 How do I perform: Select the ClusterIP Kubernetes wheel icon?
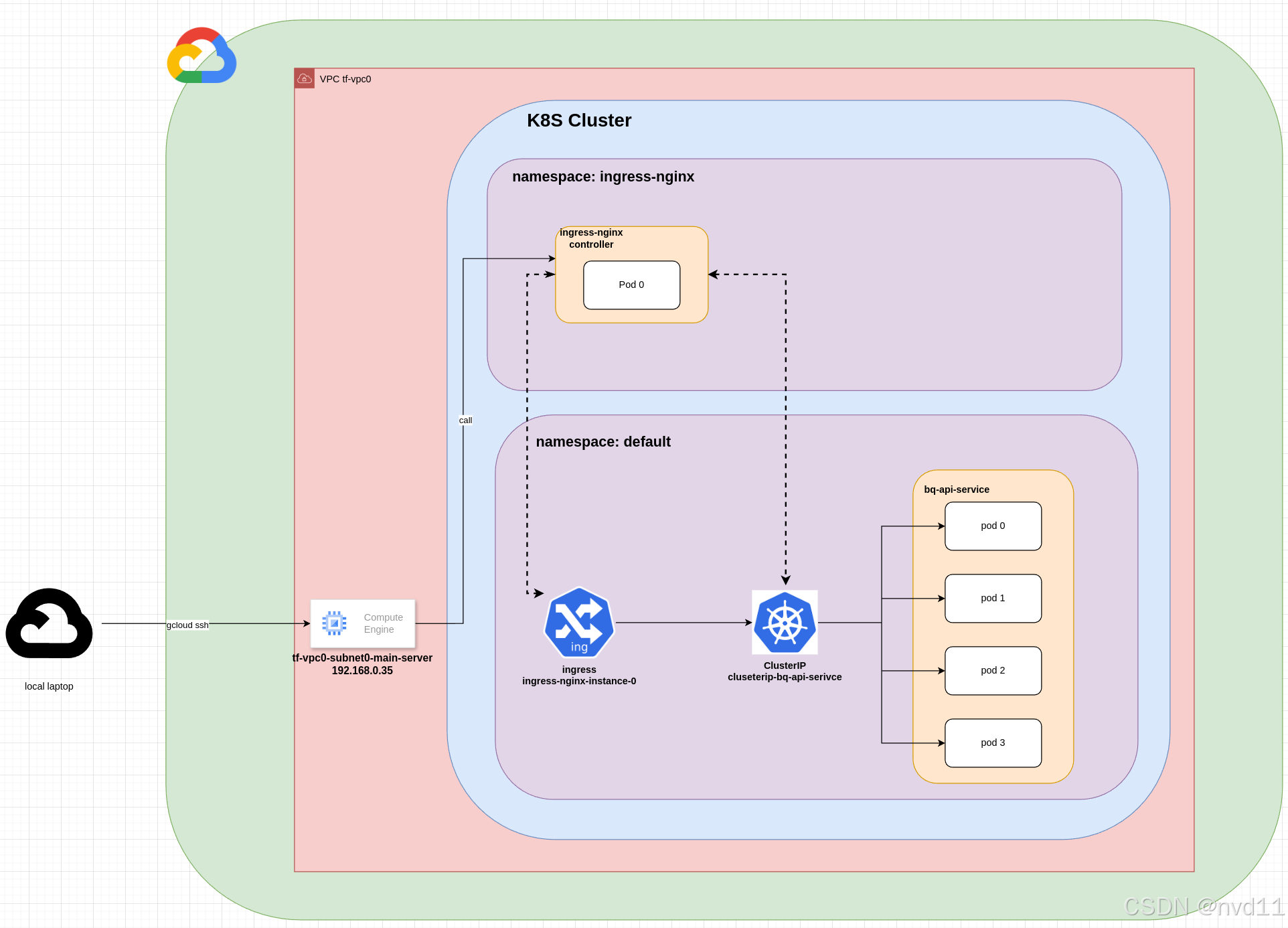(x=785, y=622)
